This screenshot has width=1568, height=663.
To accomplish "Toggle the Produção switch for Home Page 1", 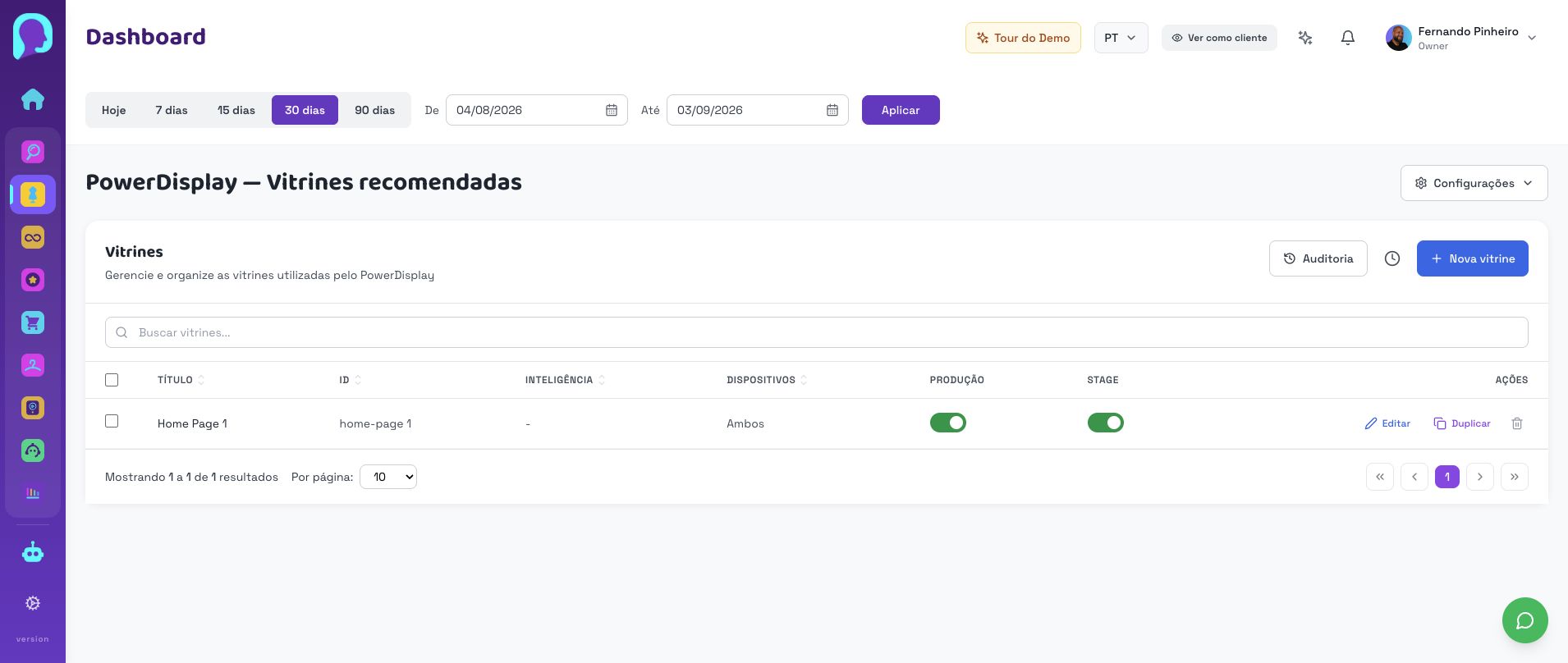I will pos(948,423).
